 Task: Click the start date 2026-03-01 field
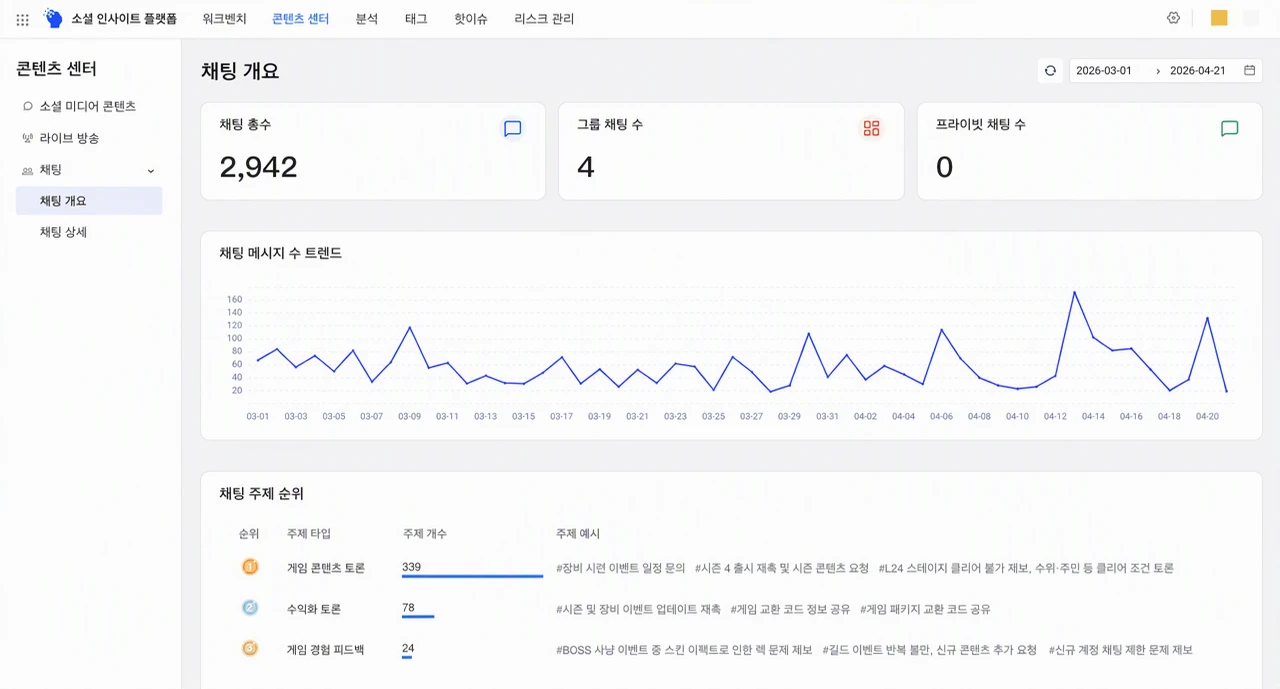[1104, 71]
